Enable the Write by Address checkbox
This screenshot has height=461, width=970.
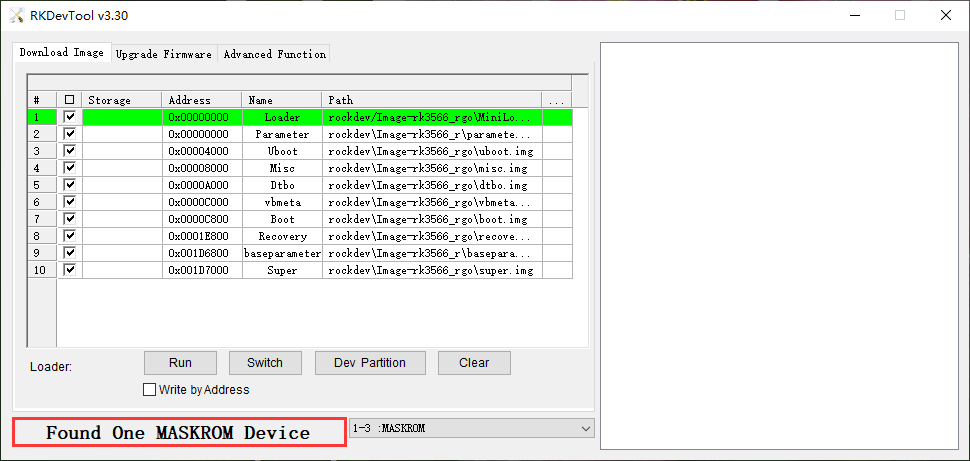click(x=149, y=390)
